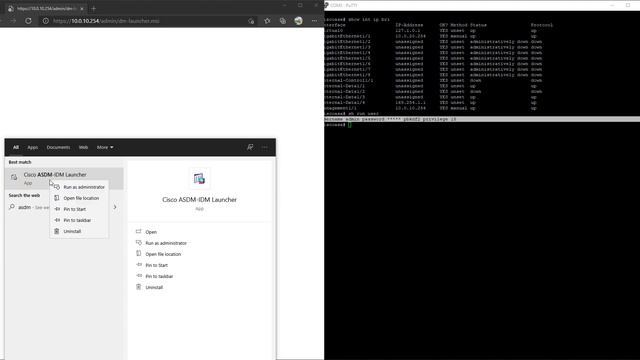Reload the page in the browser

[28, 21]
